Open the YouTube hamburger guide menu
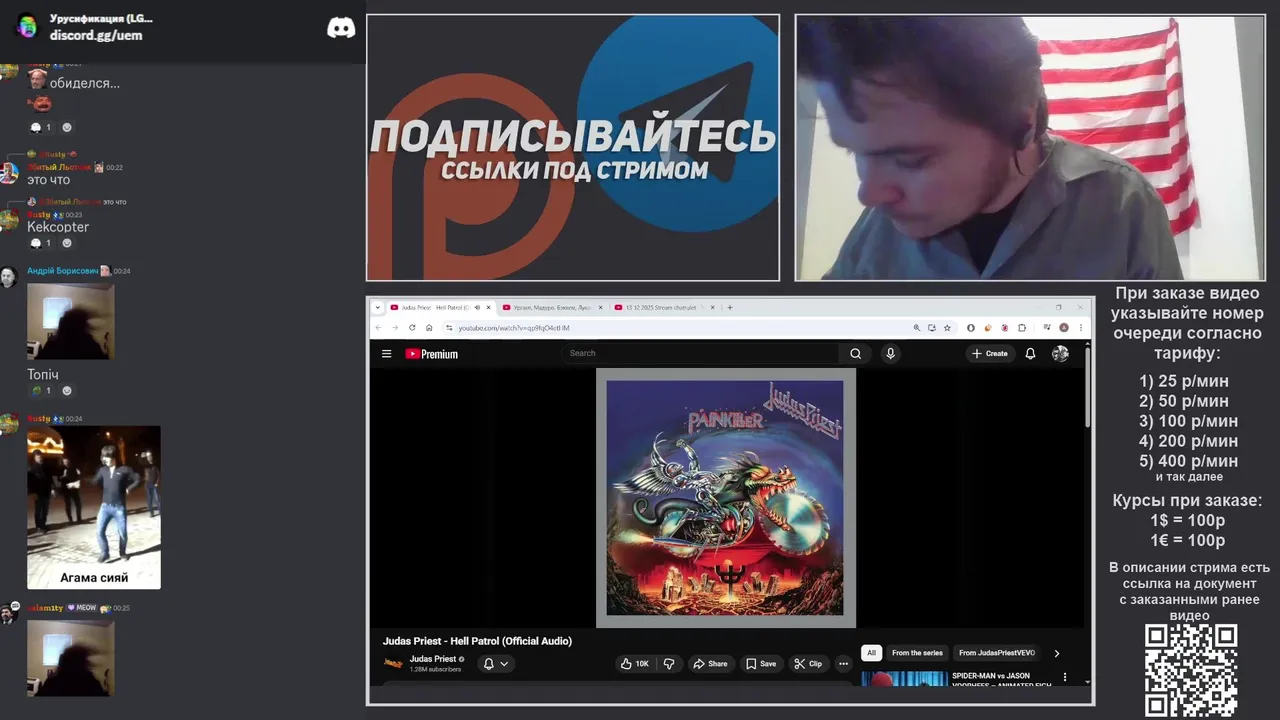Screen dimensions: 1280x720 point(386,354)
